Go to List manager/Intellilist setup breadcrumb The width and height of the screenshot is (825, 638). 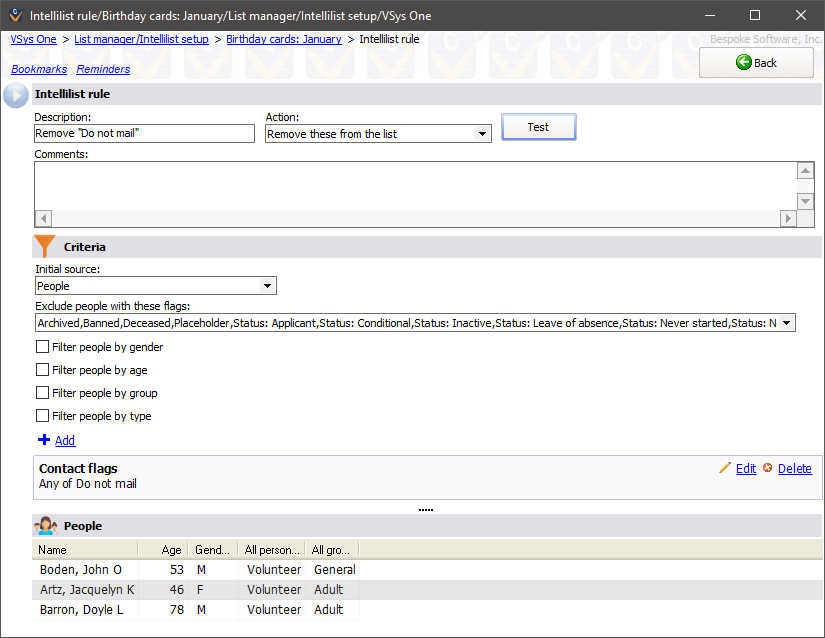pos(141,39)
